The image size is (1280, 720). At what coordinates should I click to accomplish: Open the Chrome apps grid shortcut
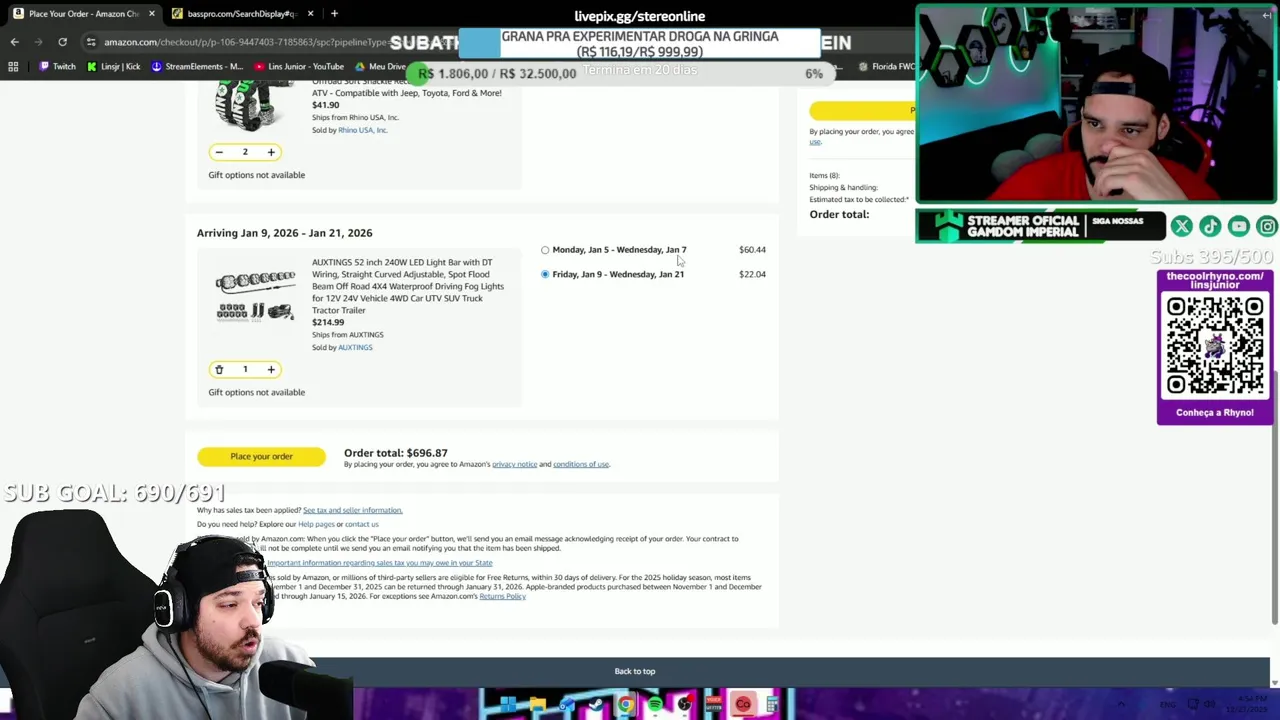tap(13, 67)
